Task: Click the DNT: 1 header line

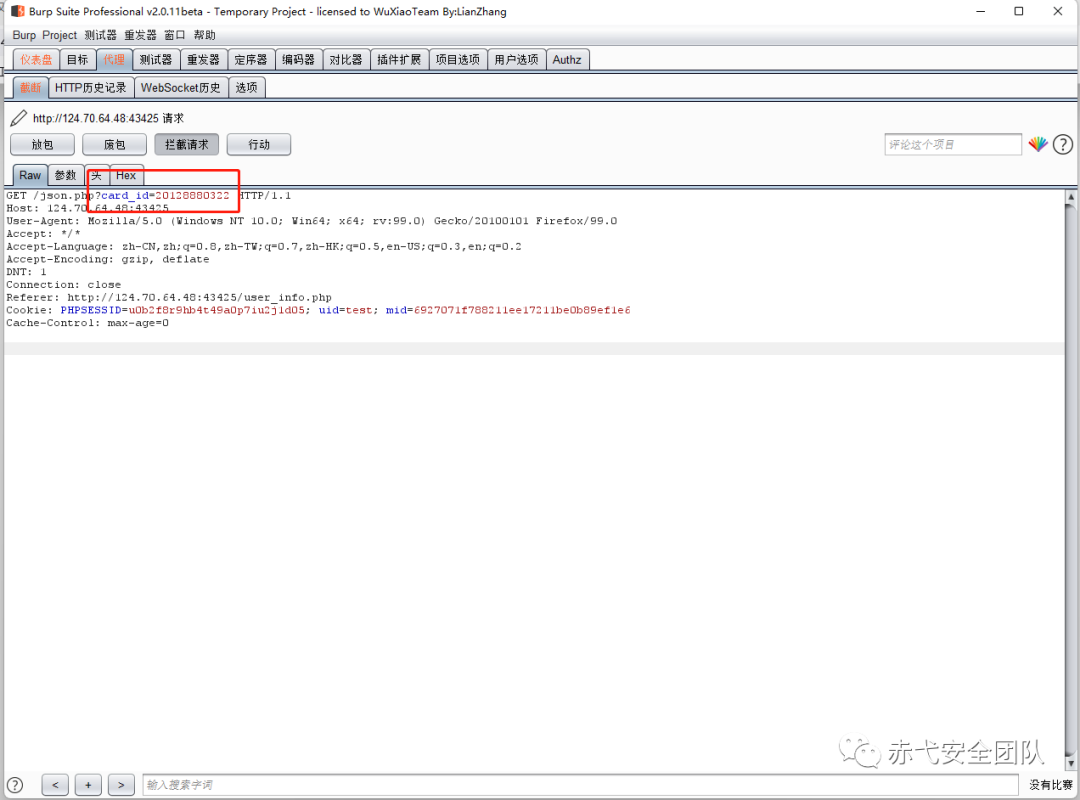Action: (x=26, y=272)
